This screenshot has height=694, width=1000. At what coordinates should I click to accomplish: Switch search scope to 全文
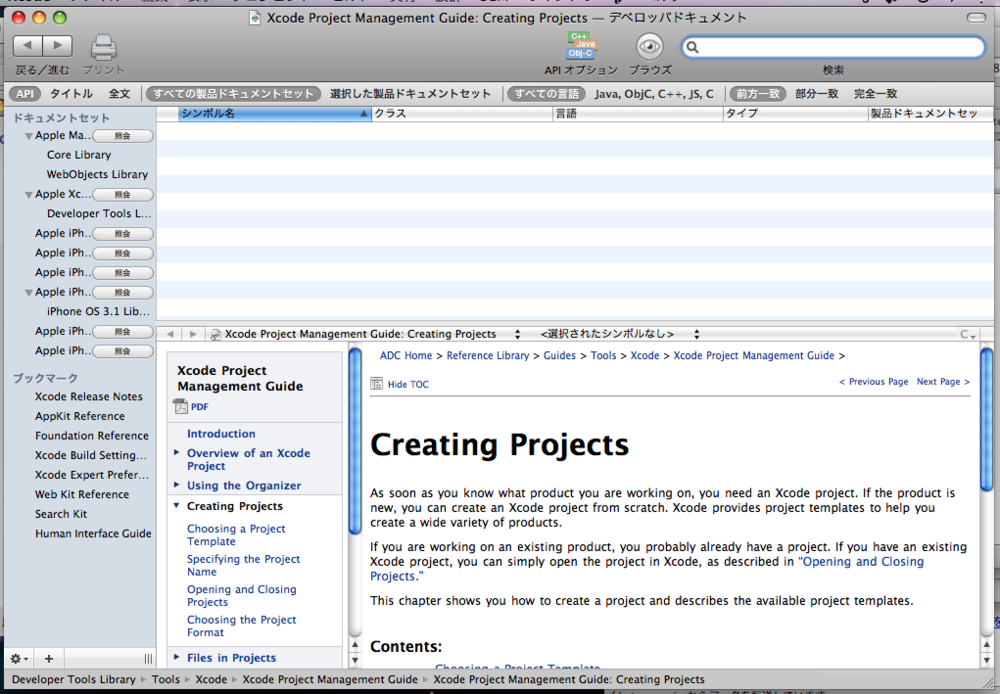point(119,94)
